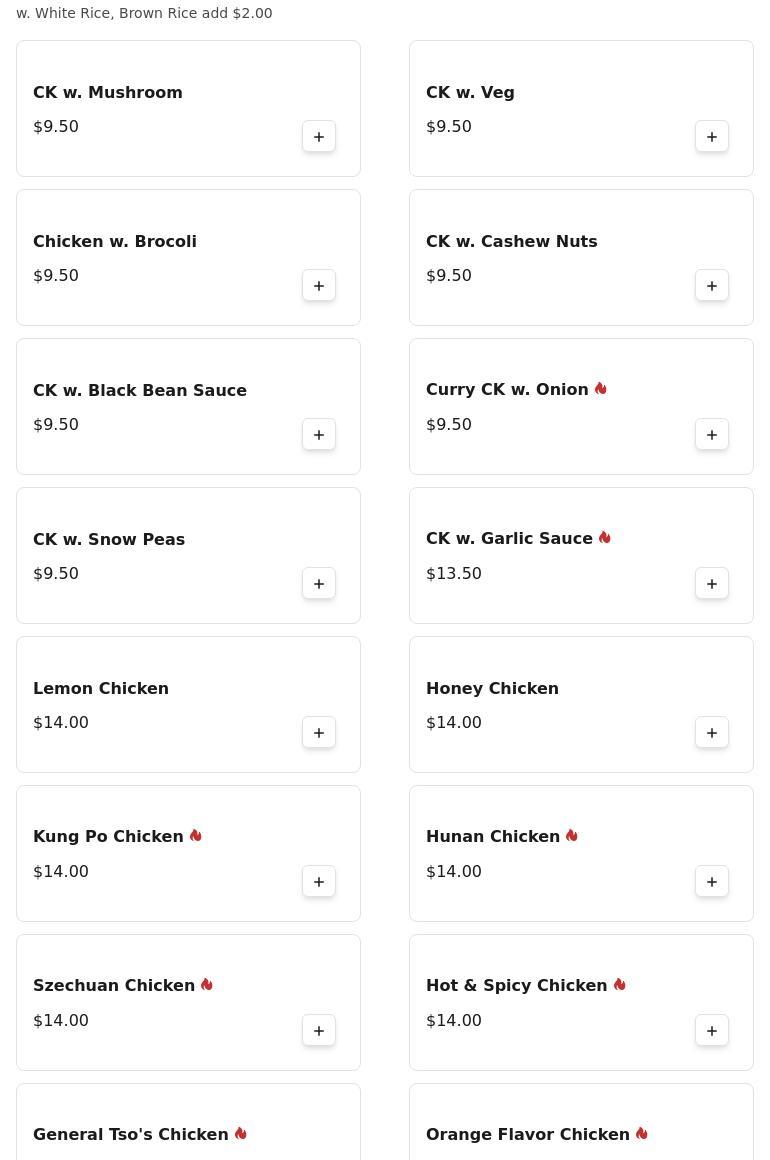Screen dimensions: 770x1160
Task: Add CK w. Garlic Sauce to order
Action: [712, 584]
